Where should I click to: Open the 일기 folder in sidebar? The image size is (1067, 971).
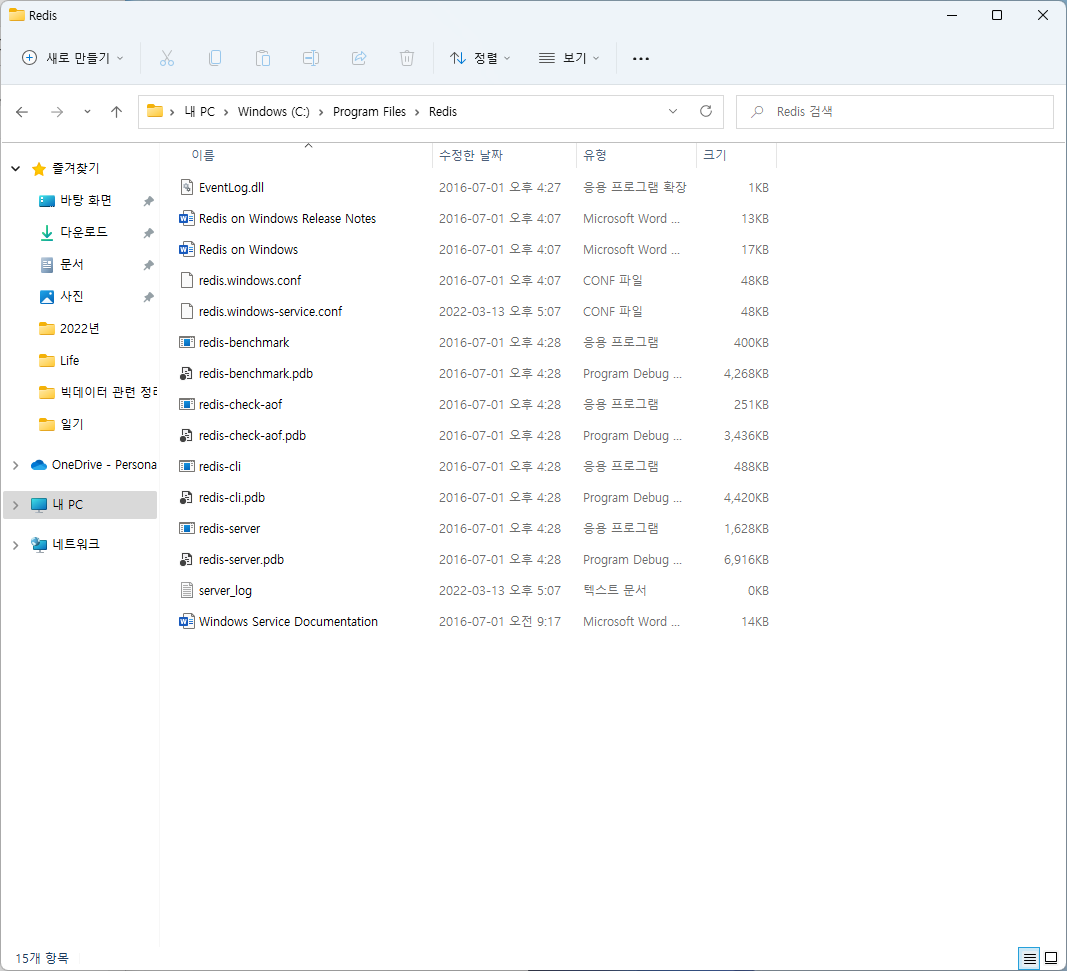coord(71,424)
